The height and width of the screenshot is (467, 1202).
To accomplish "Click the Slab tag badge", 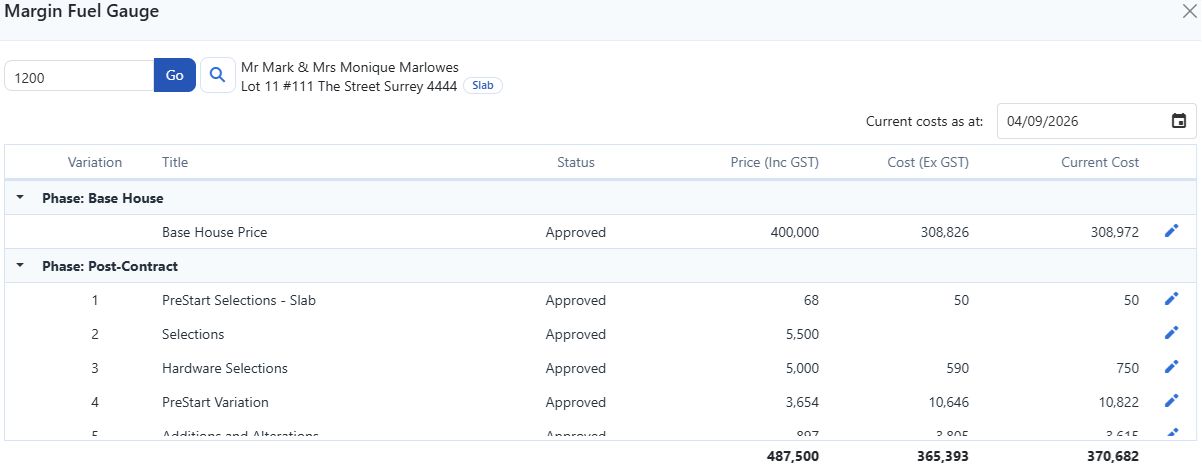I will 483,86.
